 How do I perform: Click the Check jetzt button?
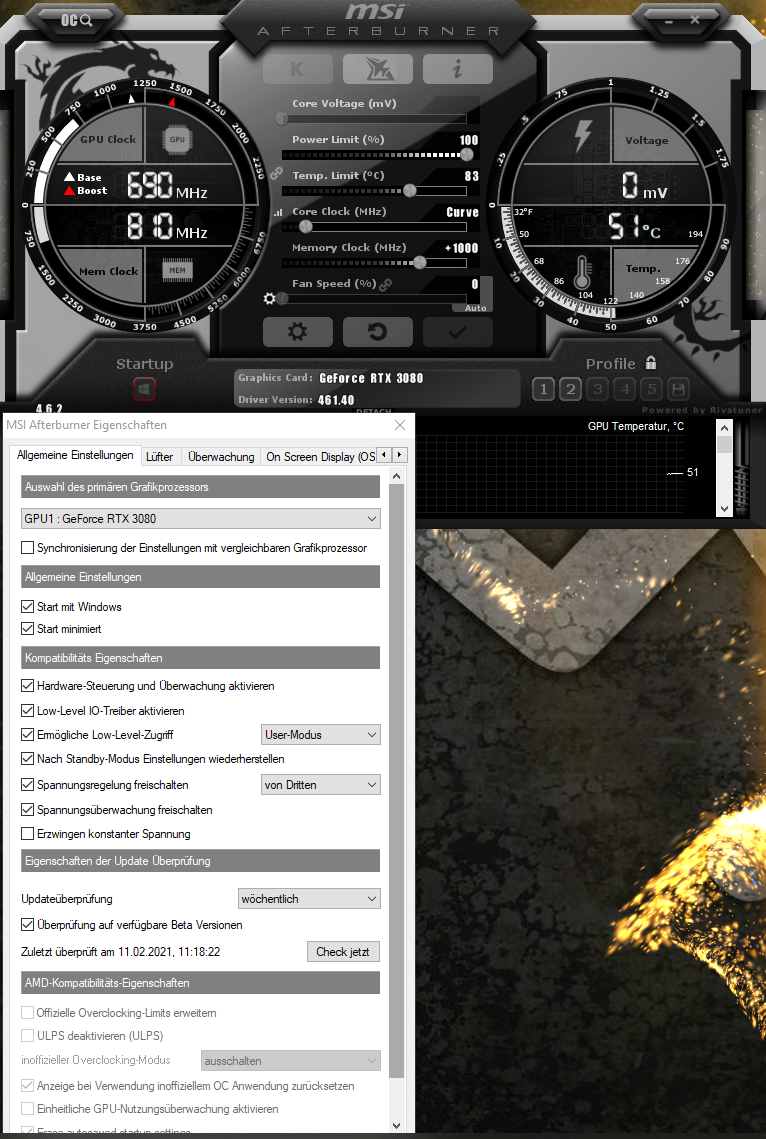pos(343,952)
